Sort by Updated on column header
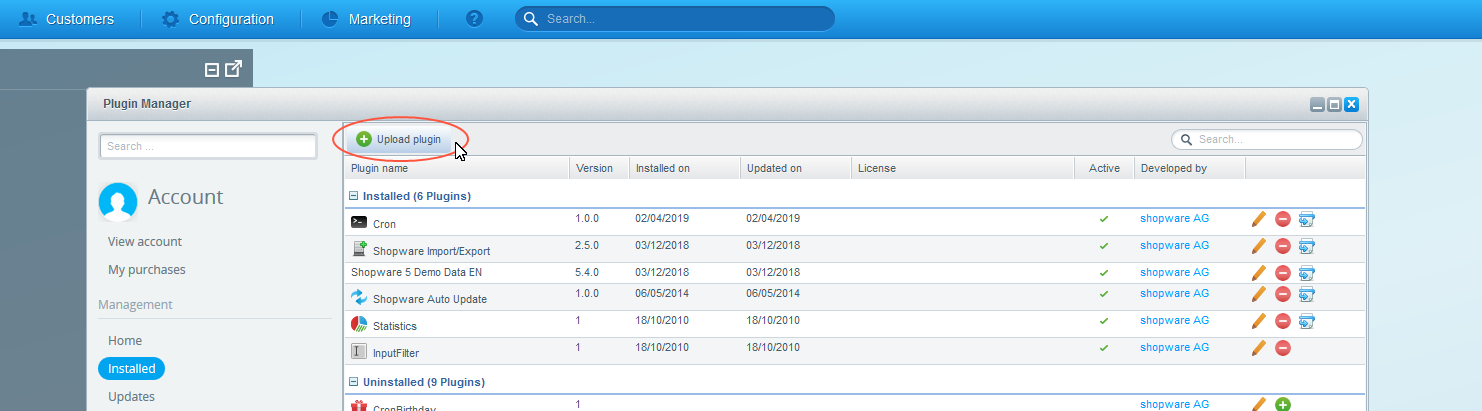Image resolution: width=1482 pixels, height=411 pixels. (x=796, y=168)
